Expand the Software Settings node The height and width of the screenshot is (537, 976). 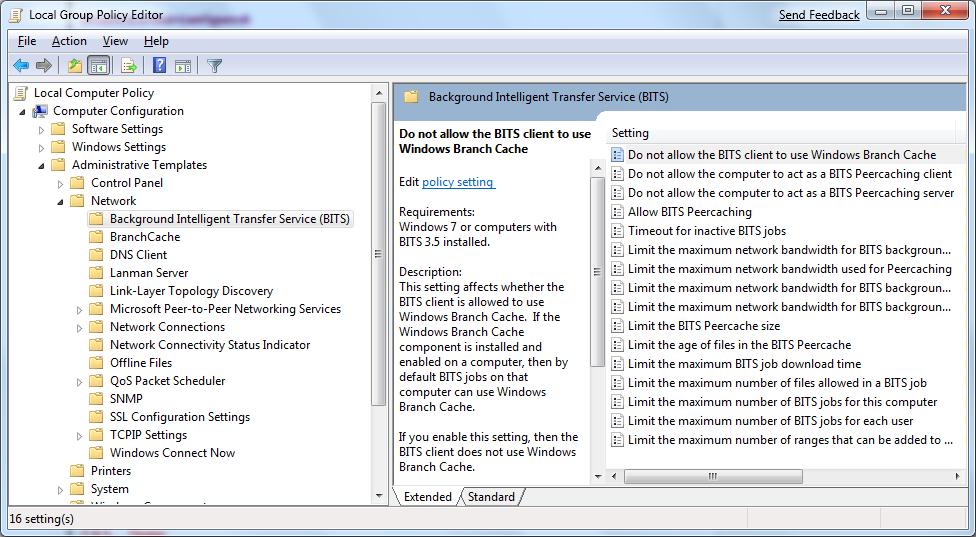tap(42, 129)
